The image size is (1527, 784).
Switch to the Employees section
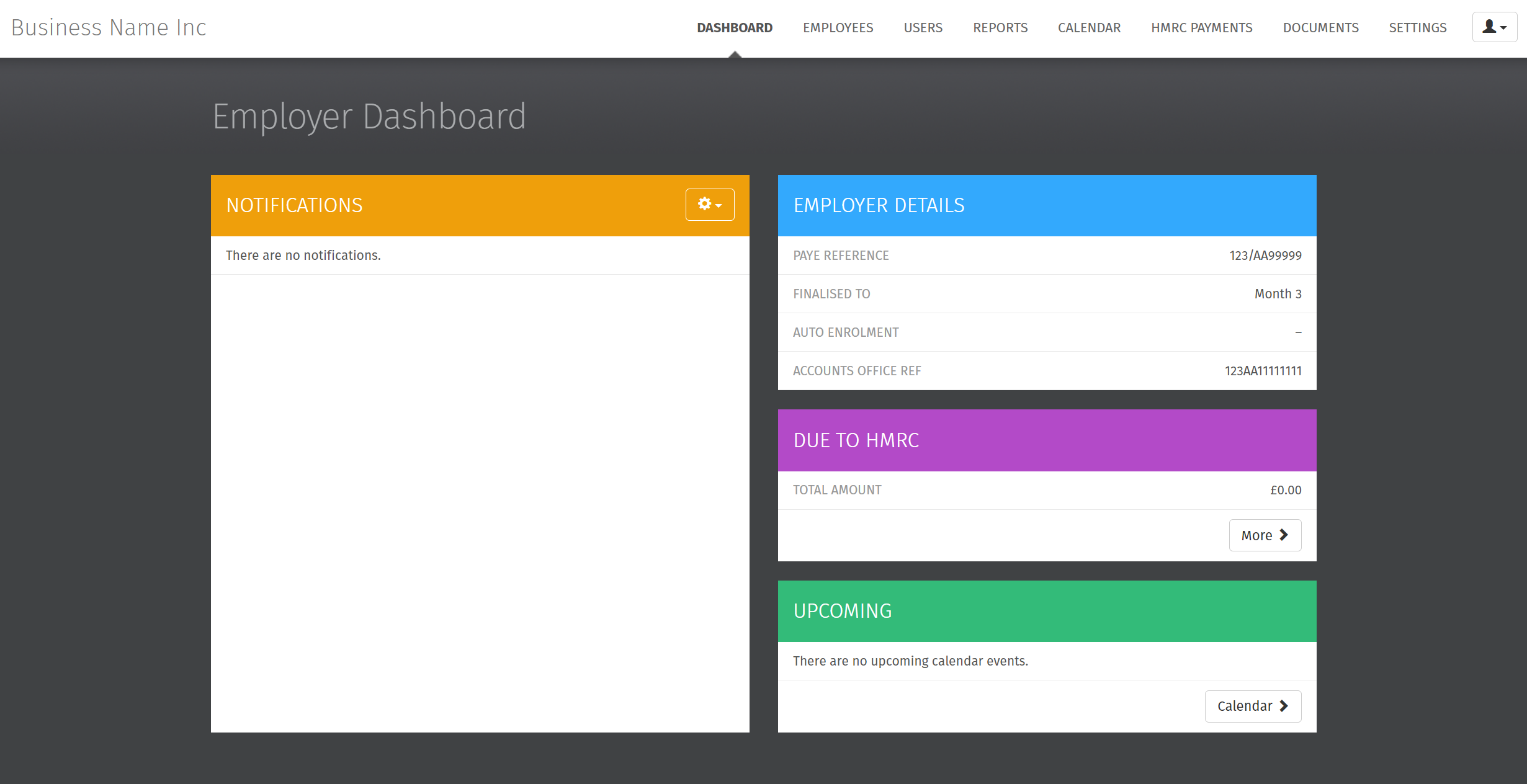click(x=838, y=27)
